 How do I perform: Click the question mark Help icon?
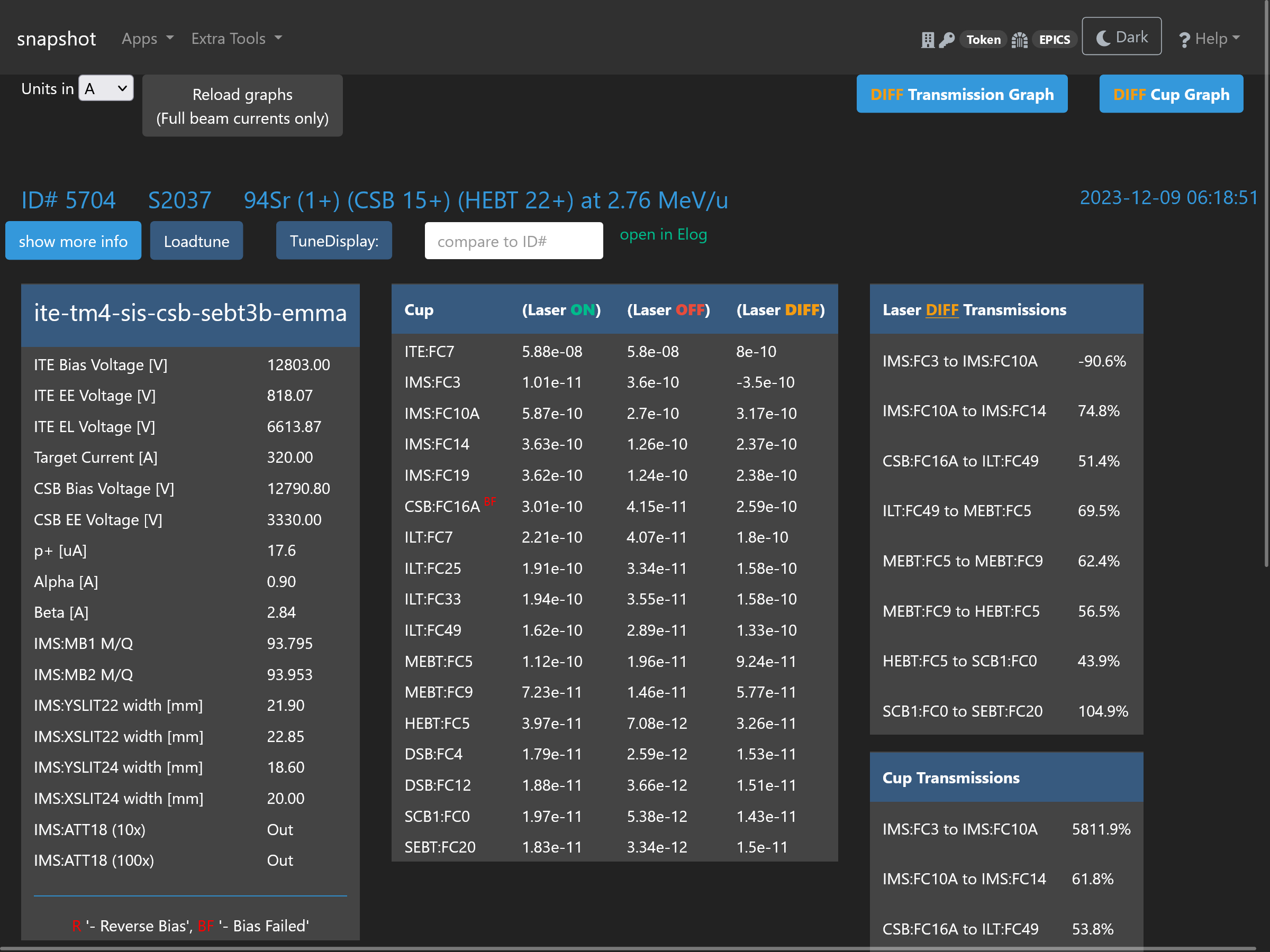point(1184,40)
